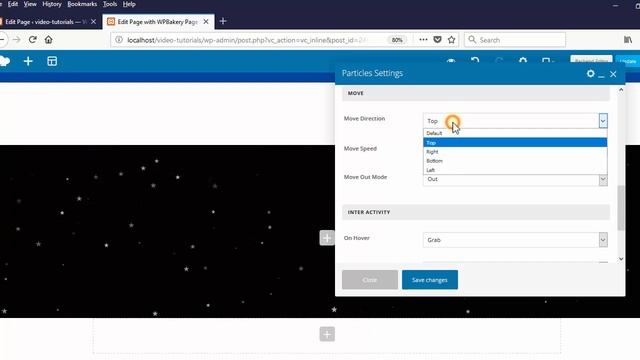Close the 'Edit Page ‹ video-tutorials' tab
The width and height of the screenshot is (640, 360).
[x=93, y=22]
